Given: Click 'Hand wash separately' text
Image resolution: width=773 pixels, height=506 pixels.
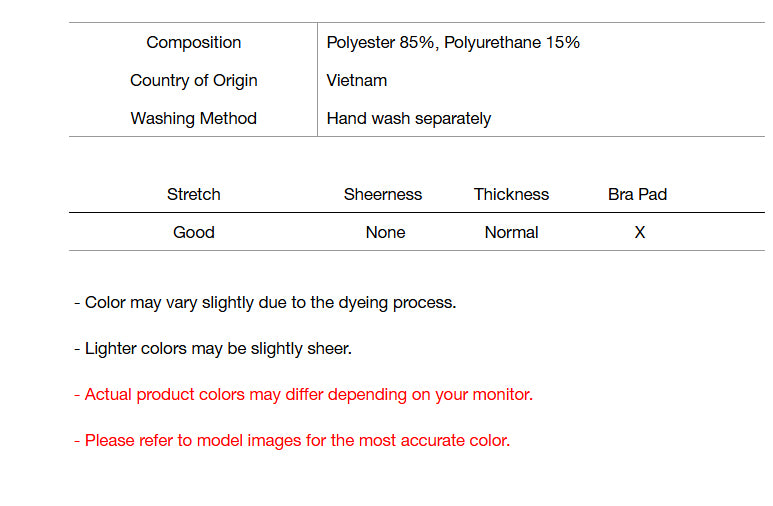Looking at the screenshot, I should 409,118.
